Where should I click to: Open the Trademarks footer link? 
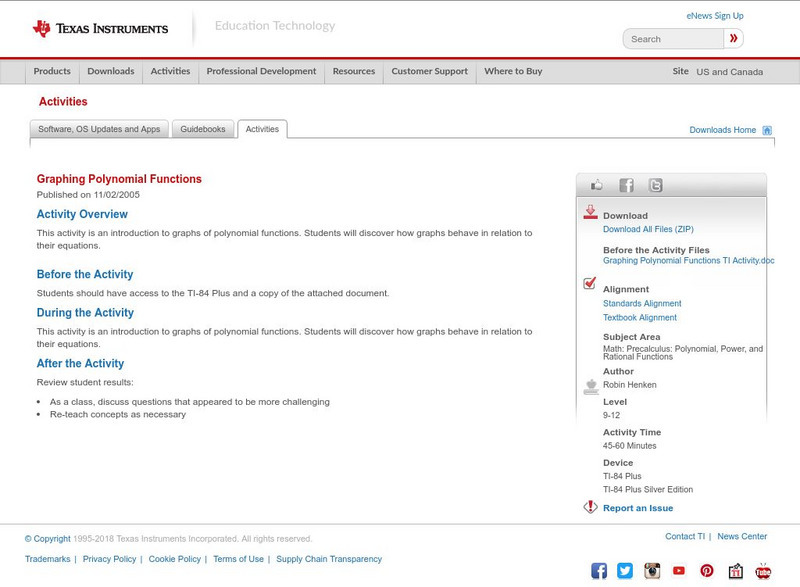47,559
